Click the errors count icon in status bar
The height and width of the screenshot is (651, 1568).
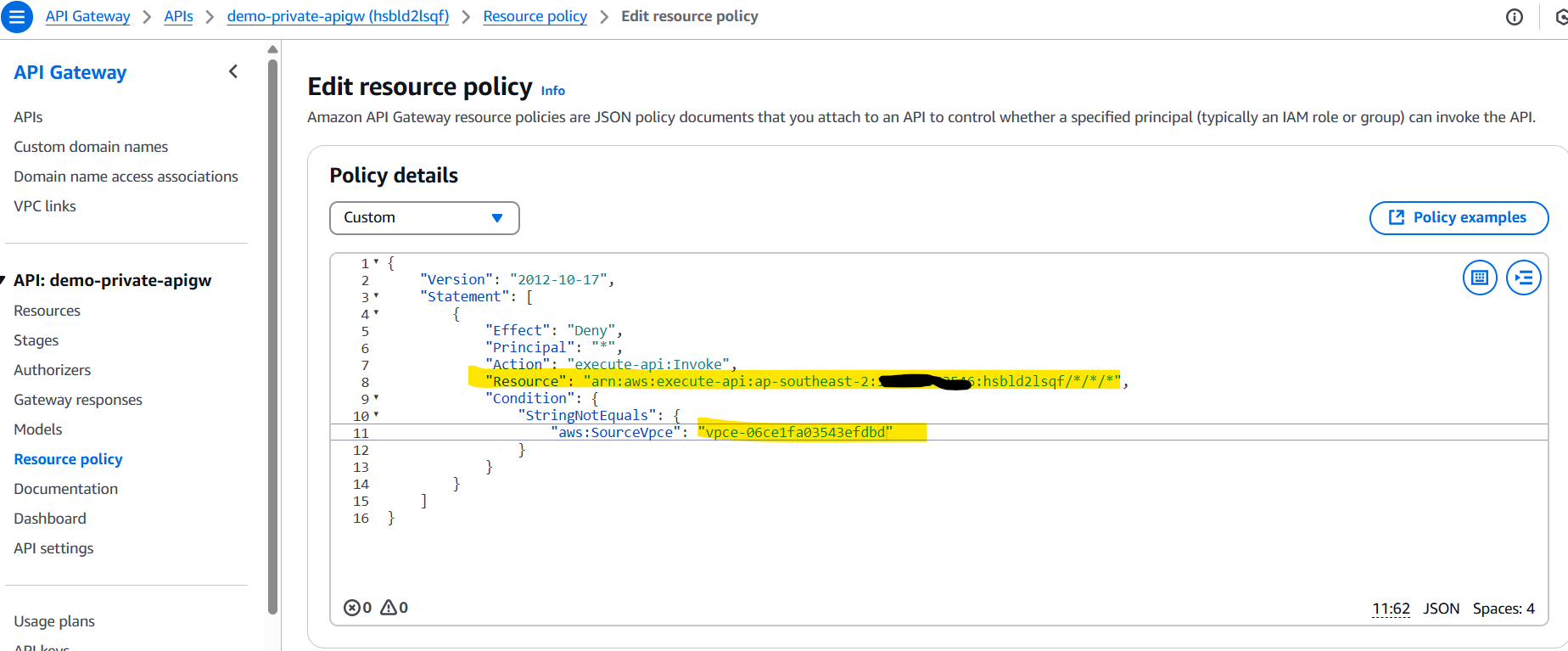tap(352, 608)
